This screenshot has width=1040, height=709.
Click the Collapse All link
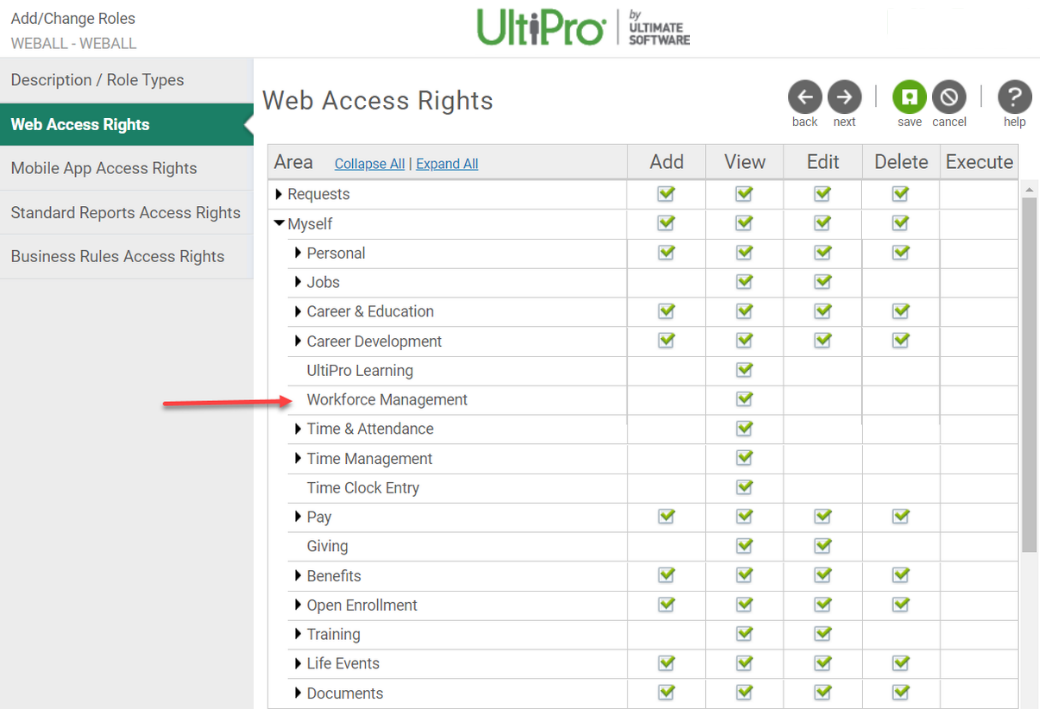[369, 164]
